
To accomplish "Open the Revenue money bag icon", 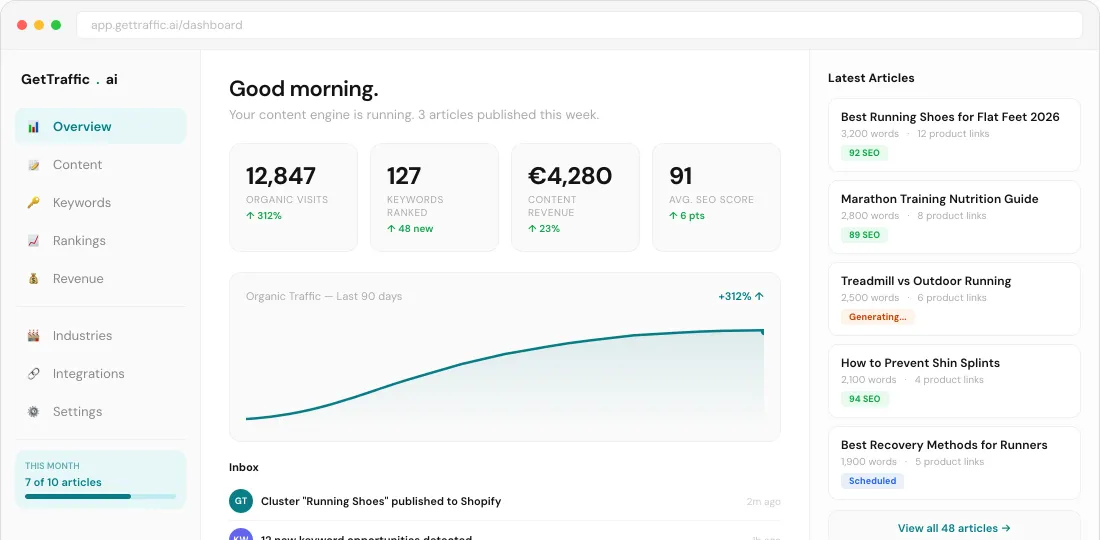I will point(34,278).
